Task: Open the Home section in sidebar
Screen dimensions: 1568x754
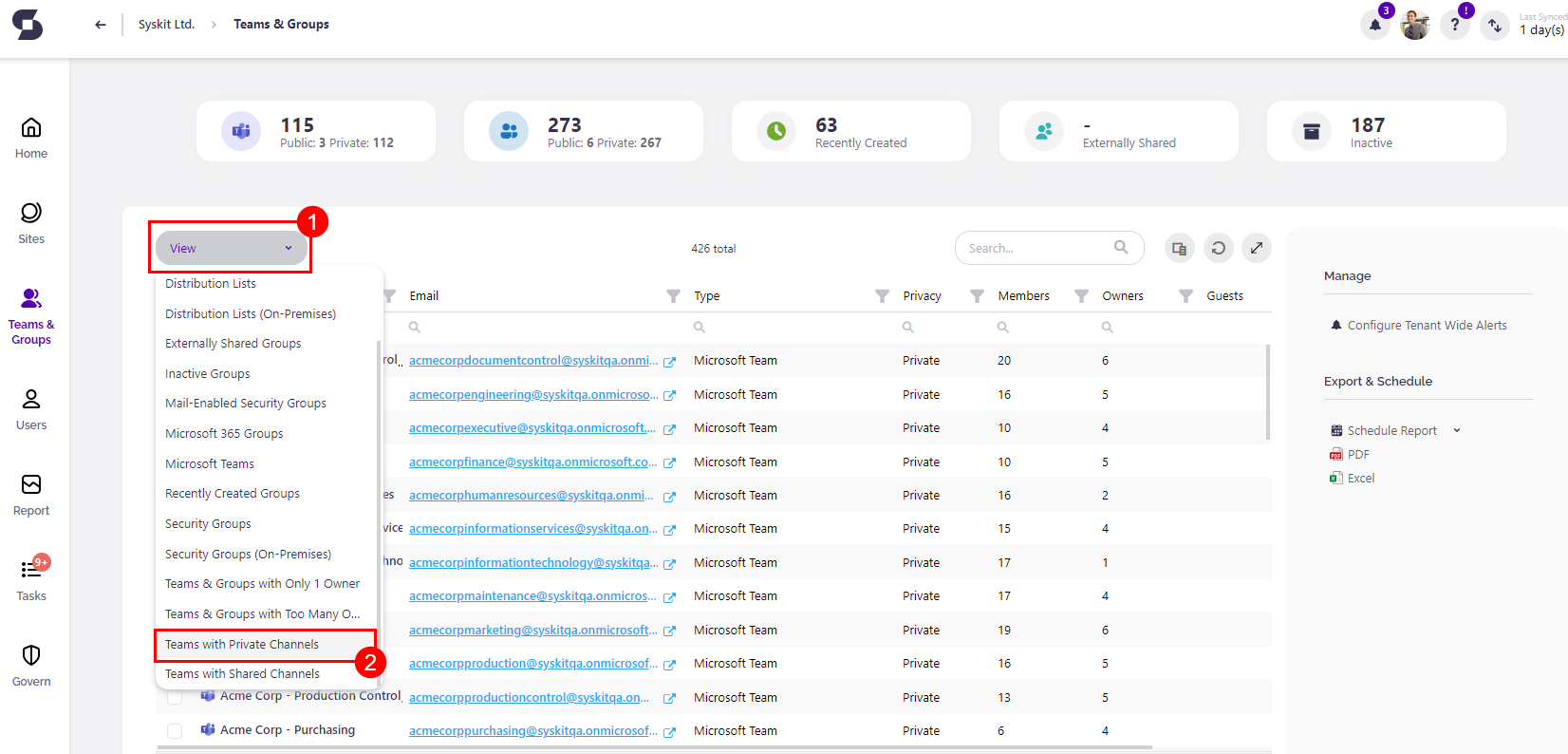Action: (x=31, y=138)
